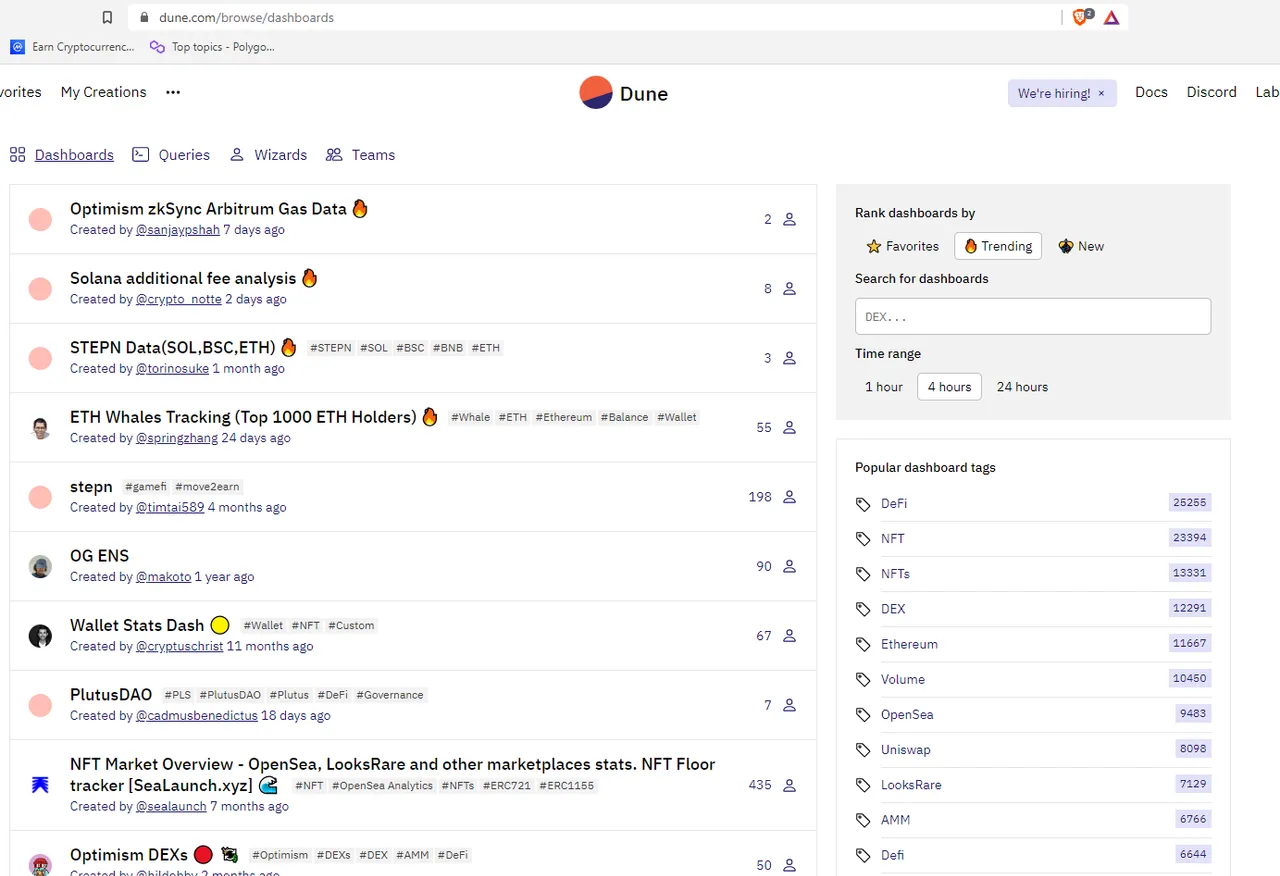Set time range to 4 hours
The image size is (1280, 876).
click(950, 387)
